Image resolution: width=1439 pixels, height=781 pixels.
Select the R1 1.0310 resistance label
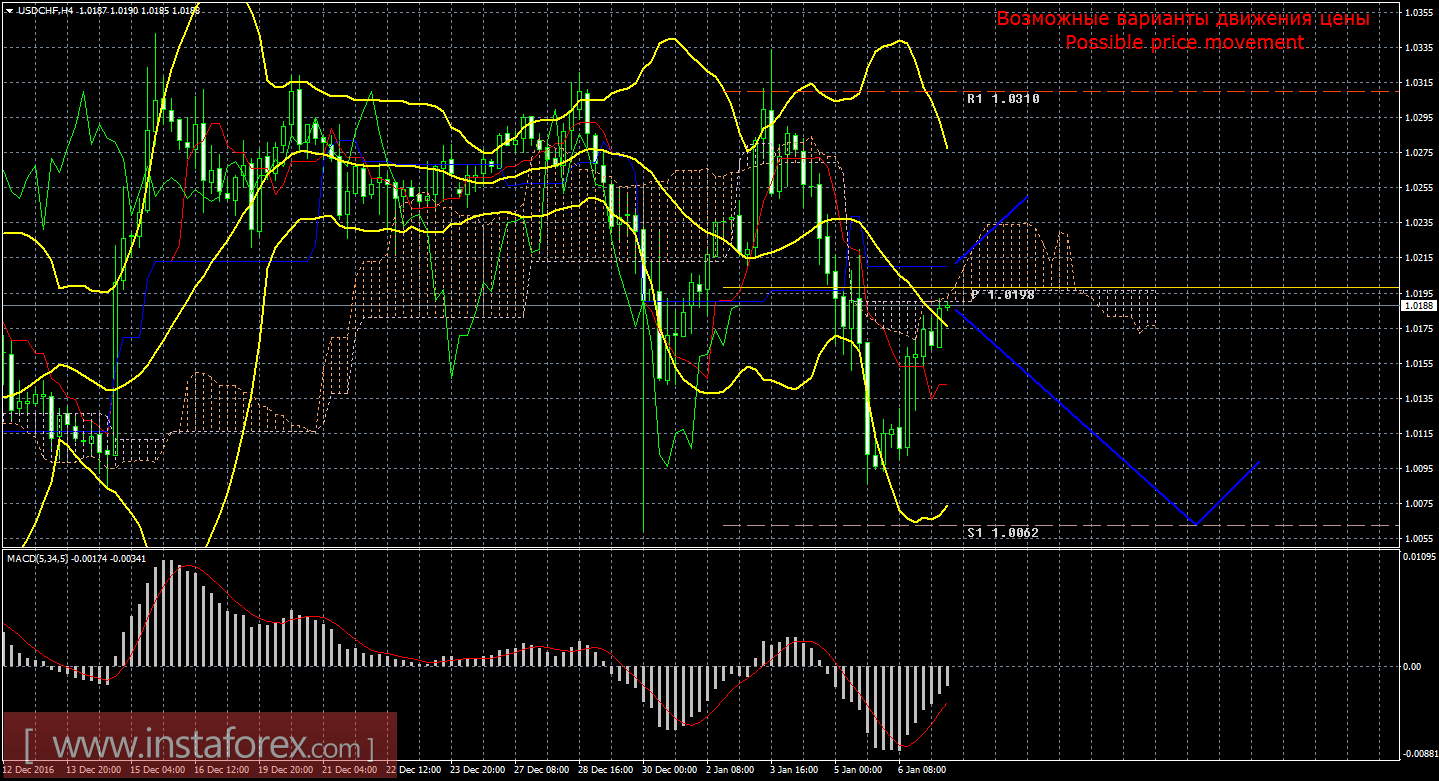(1003, 99)
